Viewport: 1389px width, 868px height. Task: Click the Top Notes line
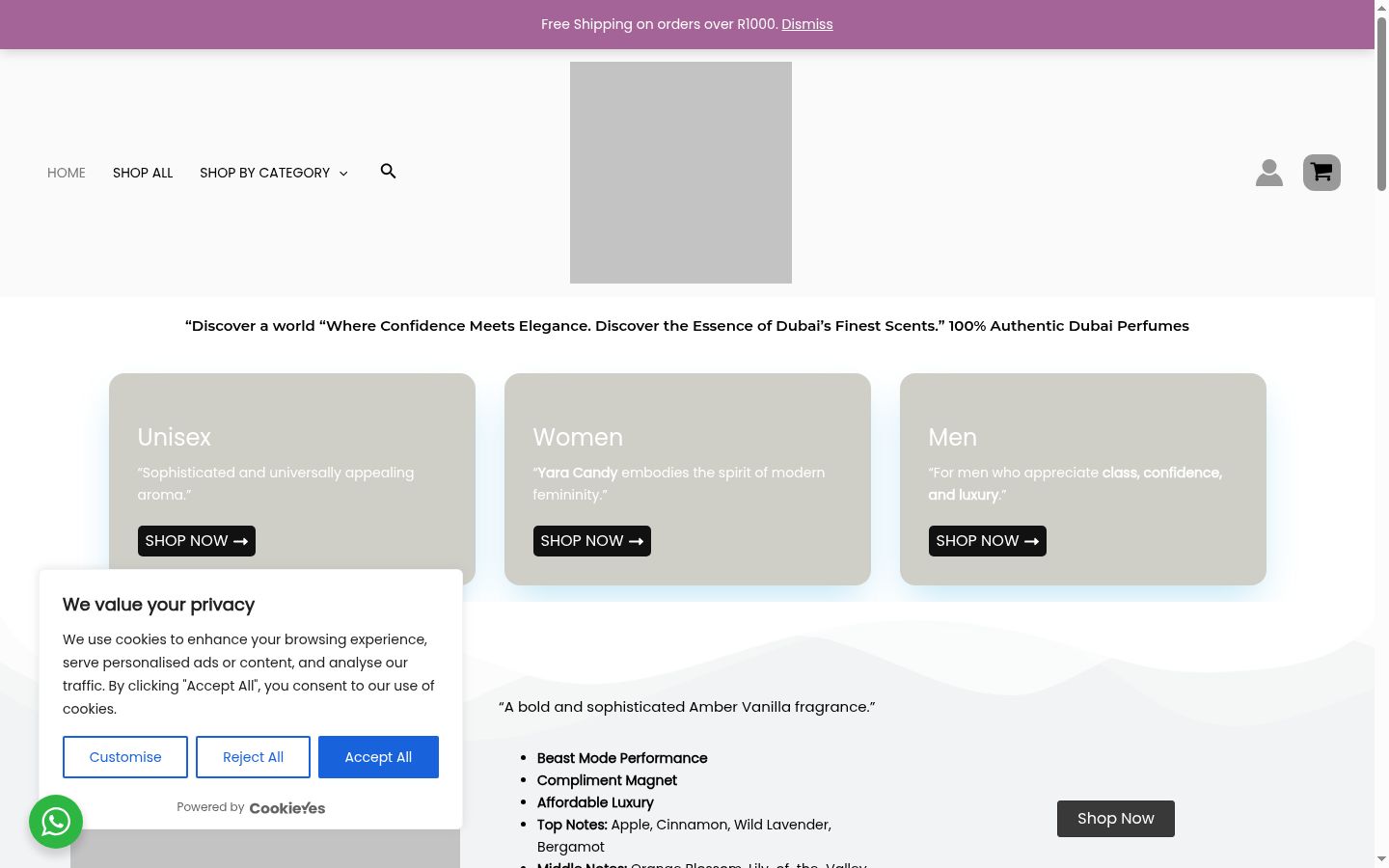tap(684, 835)
